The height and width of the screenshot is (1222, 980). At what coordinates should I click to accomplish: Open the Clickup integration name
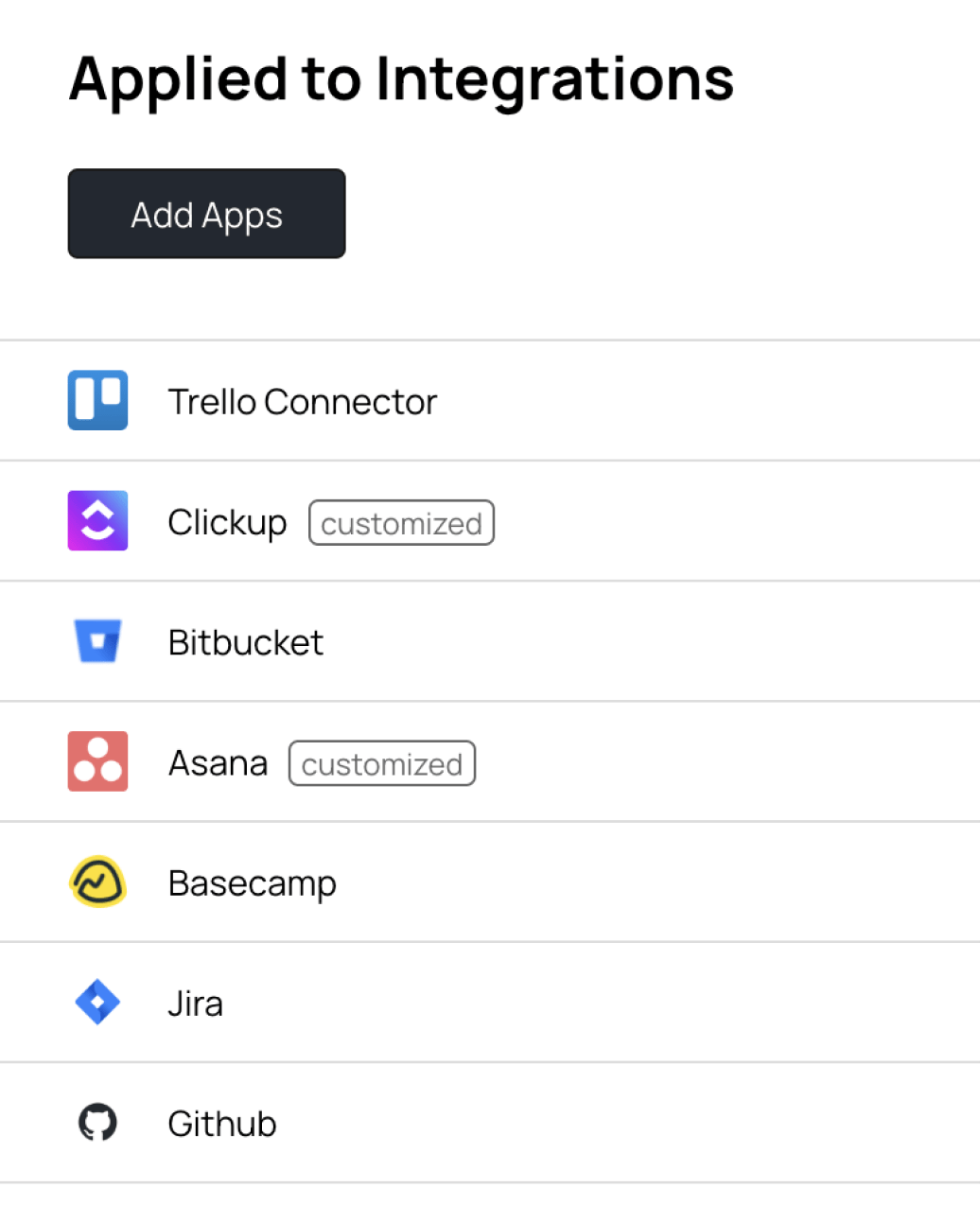[x=227, y=522]
